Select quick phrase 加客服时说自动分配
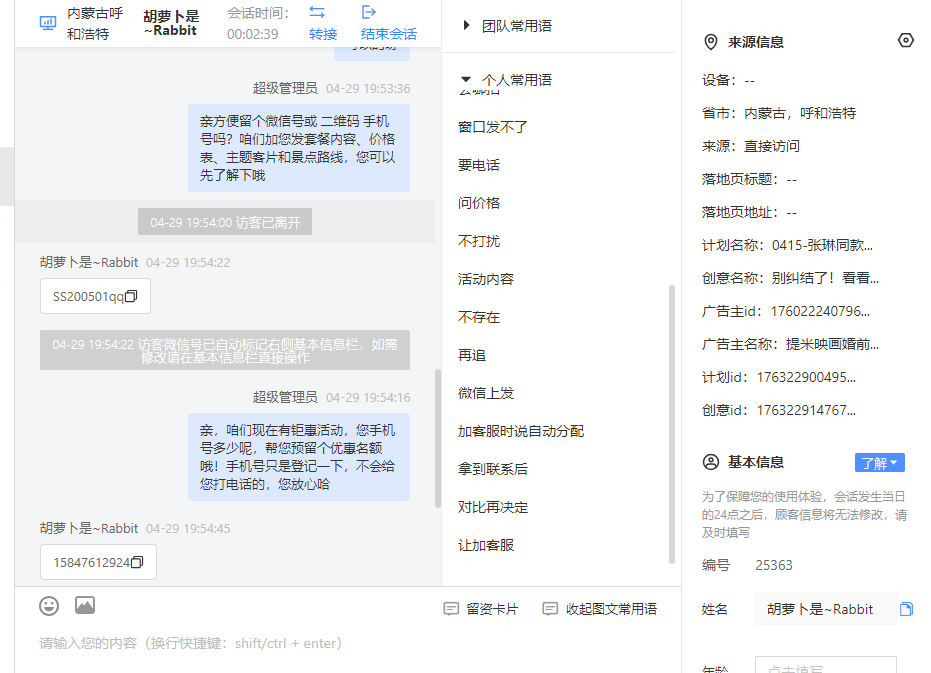931x673 pixels. click(x=521, y=431)
